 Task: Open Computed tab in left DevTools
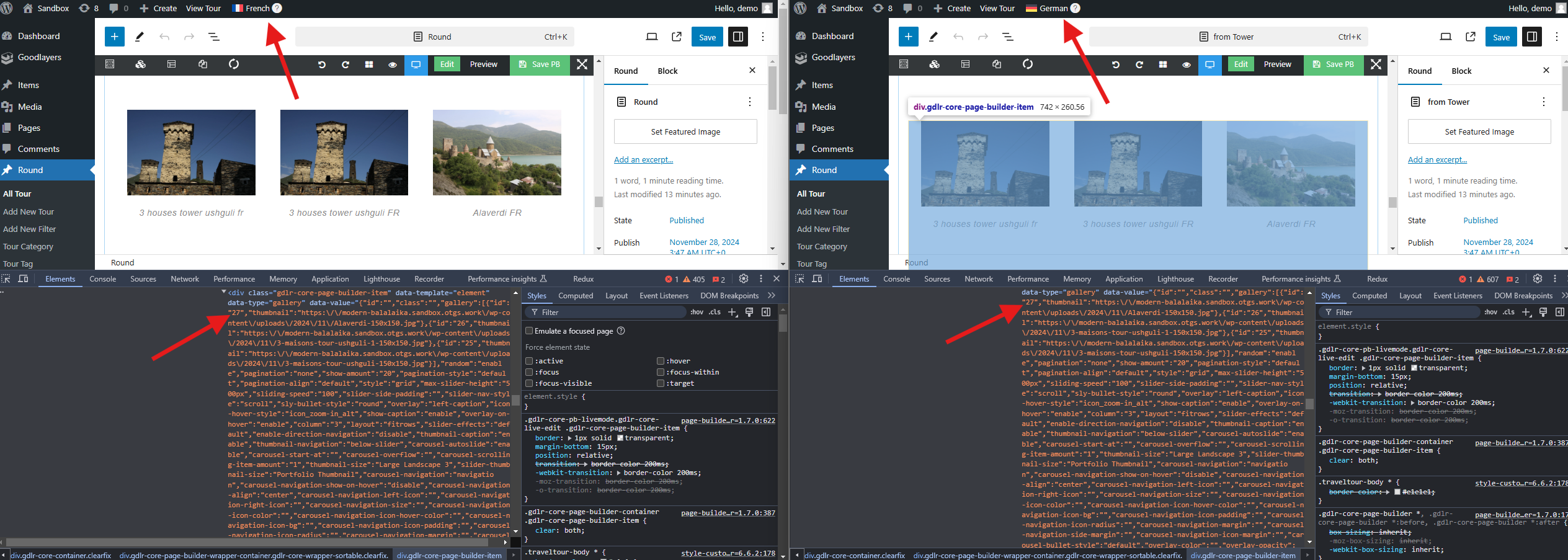pos(576,296)
